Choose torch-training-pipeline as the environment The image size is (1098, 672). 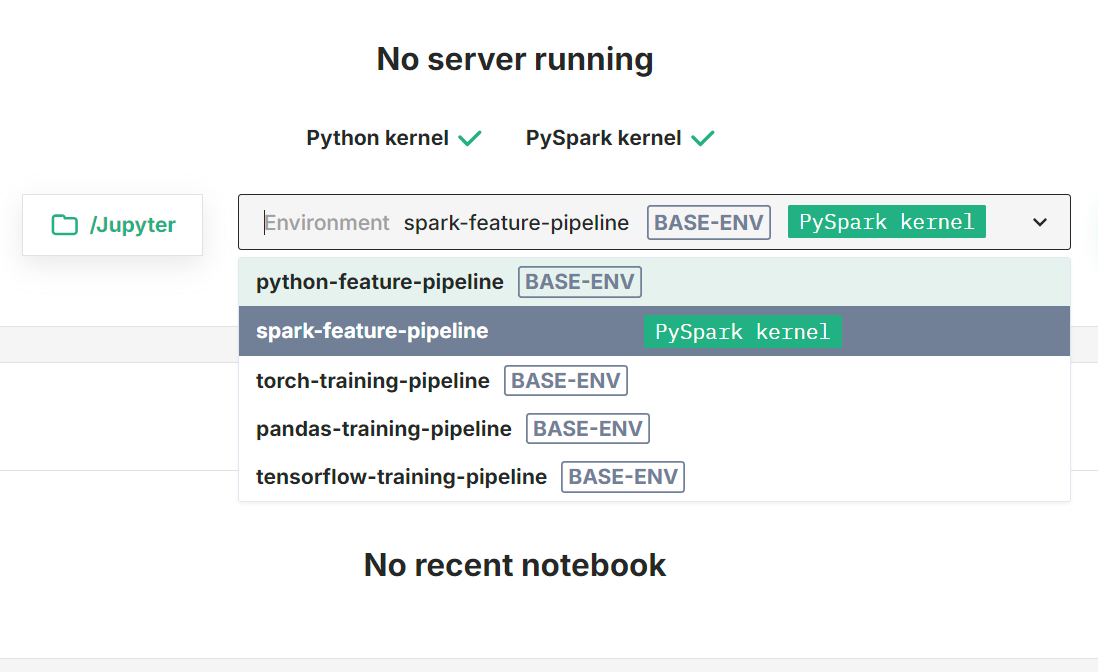tap(372, 380)
